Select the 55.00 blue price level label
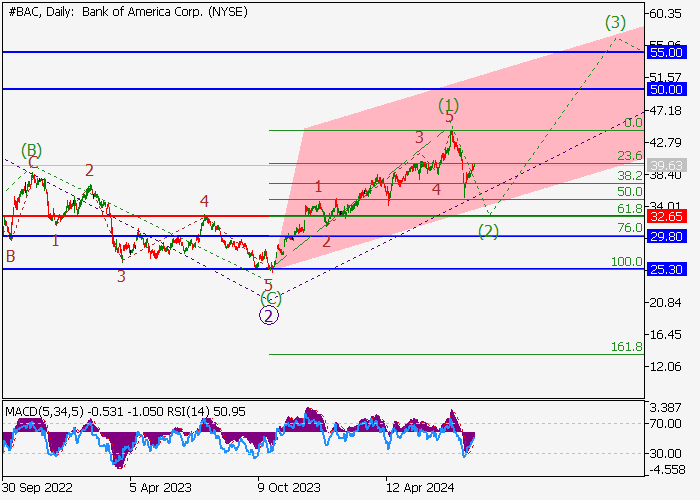The height and width of the screenshot is (500, 700). coord(665,51)
